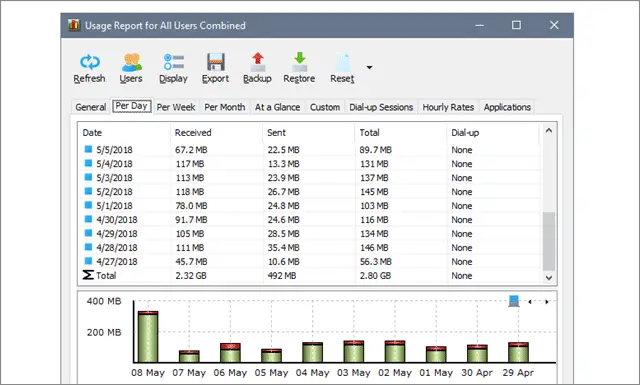Select the 4/30/2018 date entry
640x385 pixels.
pos(117,220)
